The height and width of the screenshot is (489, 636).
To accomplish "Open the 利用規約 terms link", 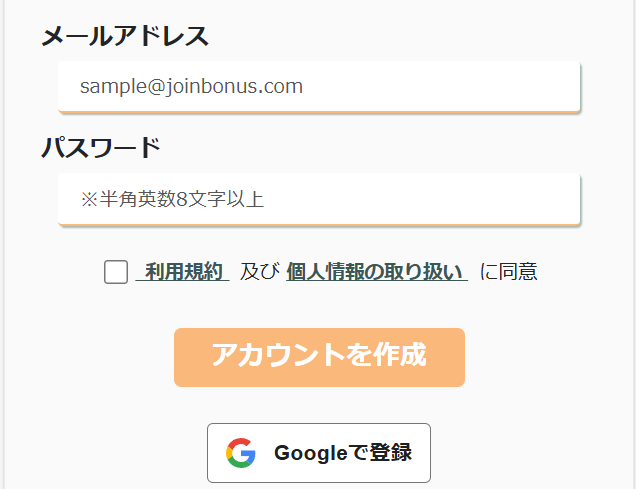I will pos(183,272).
